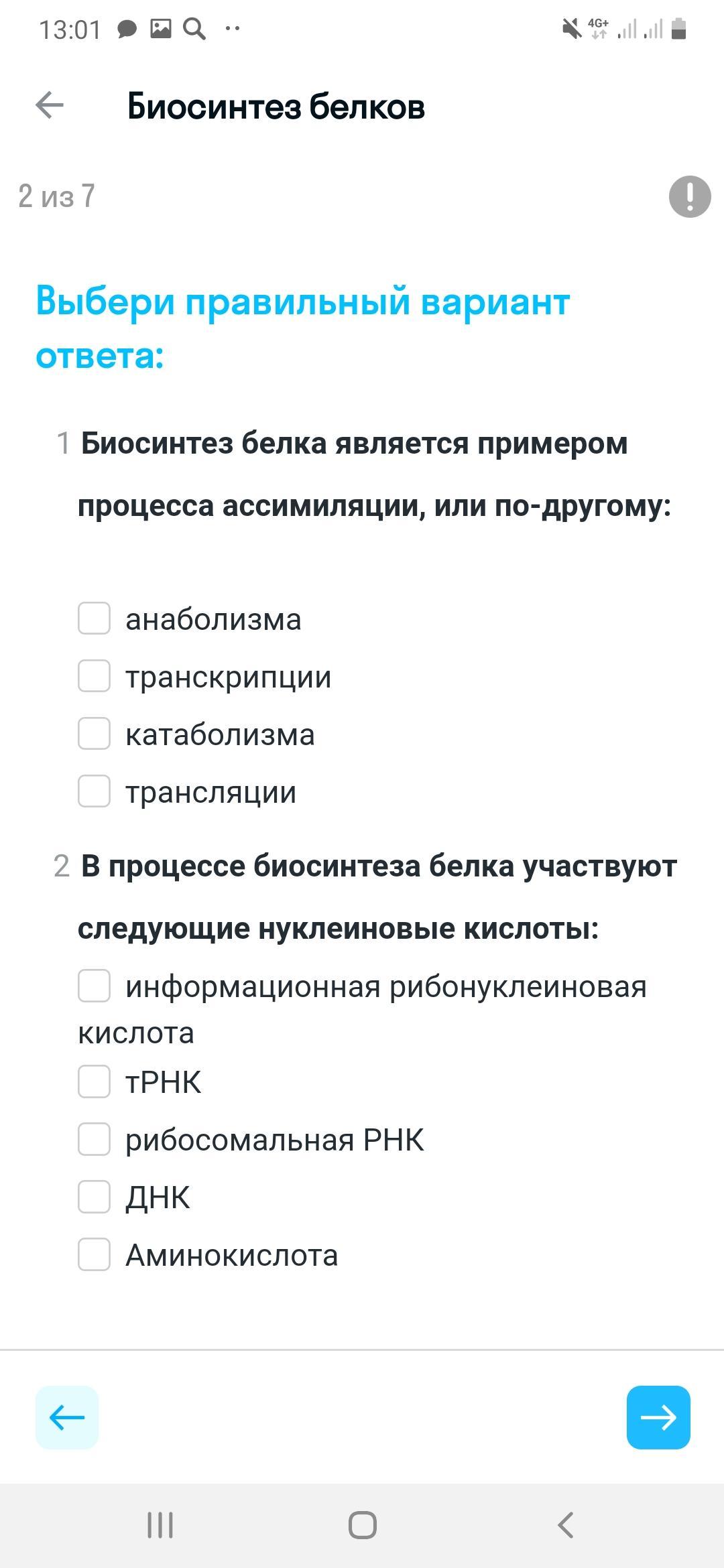Screen dimensions: 724x1568
Task: Open the report problem exclamation icon
Action: [690, 196]
